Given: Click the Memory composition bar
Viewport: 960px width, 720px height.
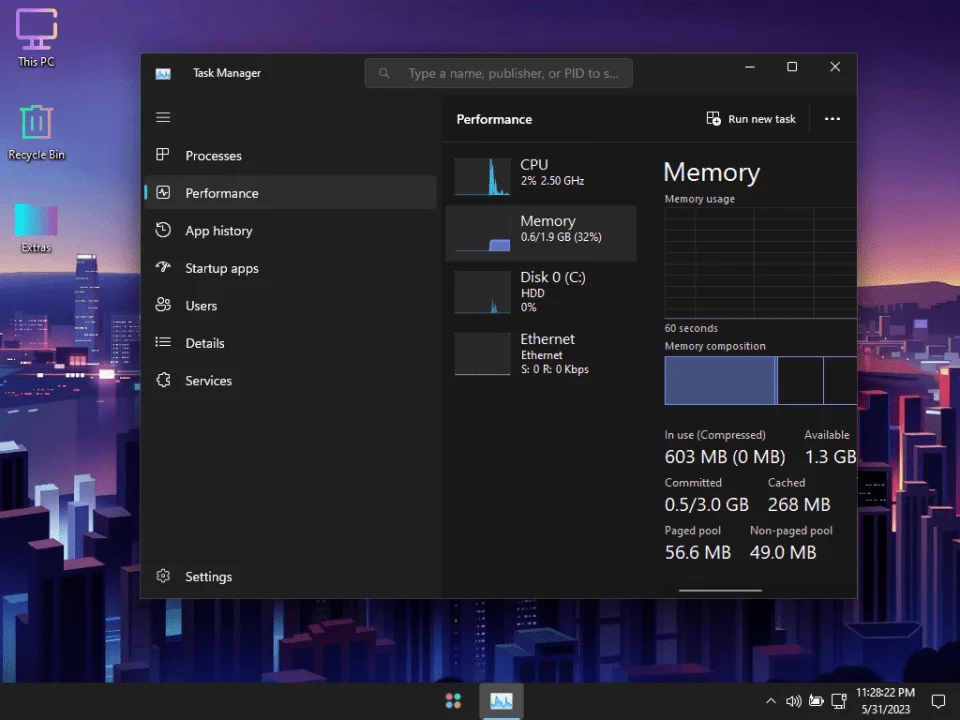Looking at the screenshot, I should (x=760, y=380).
